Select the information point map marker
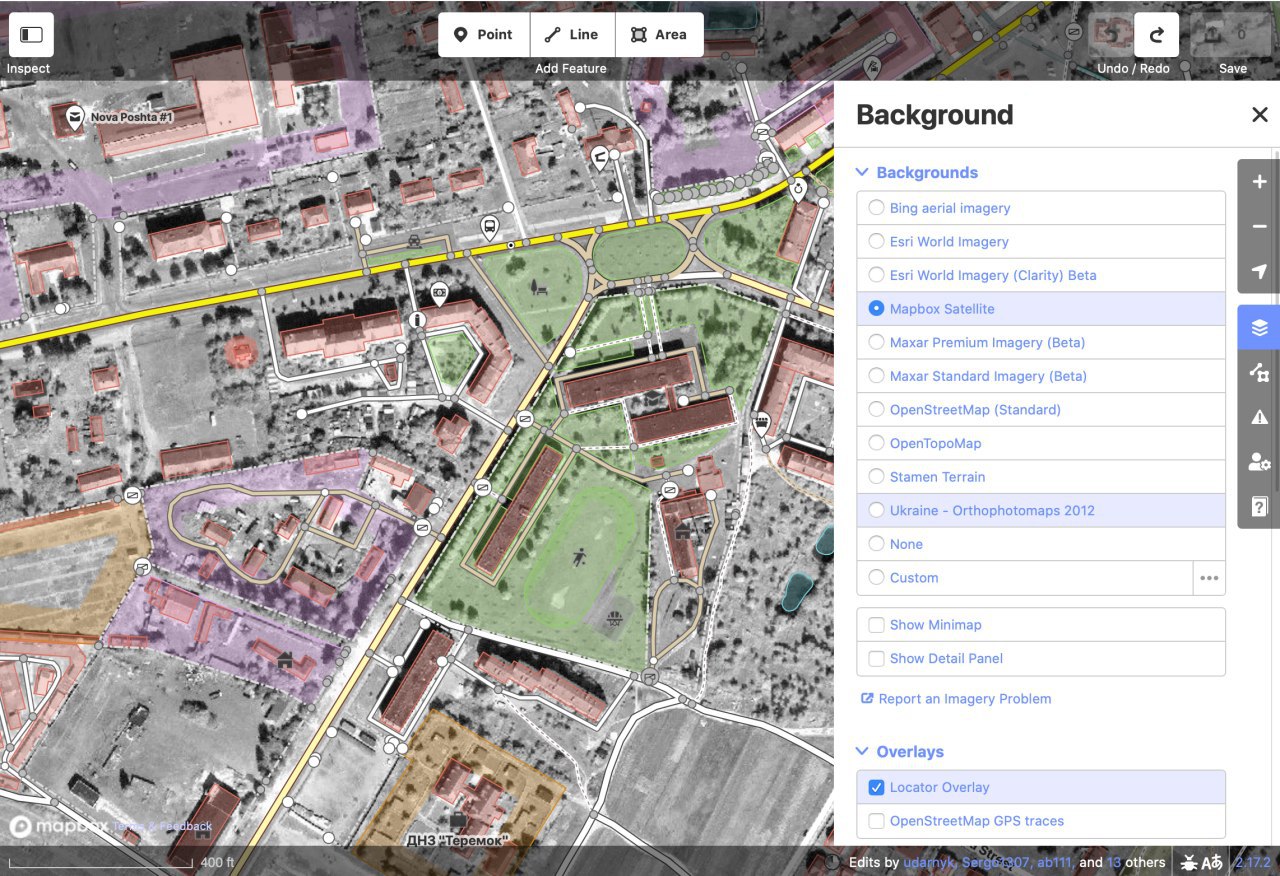Viewport: 1280px width, 876px height. tap(418, 320)
